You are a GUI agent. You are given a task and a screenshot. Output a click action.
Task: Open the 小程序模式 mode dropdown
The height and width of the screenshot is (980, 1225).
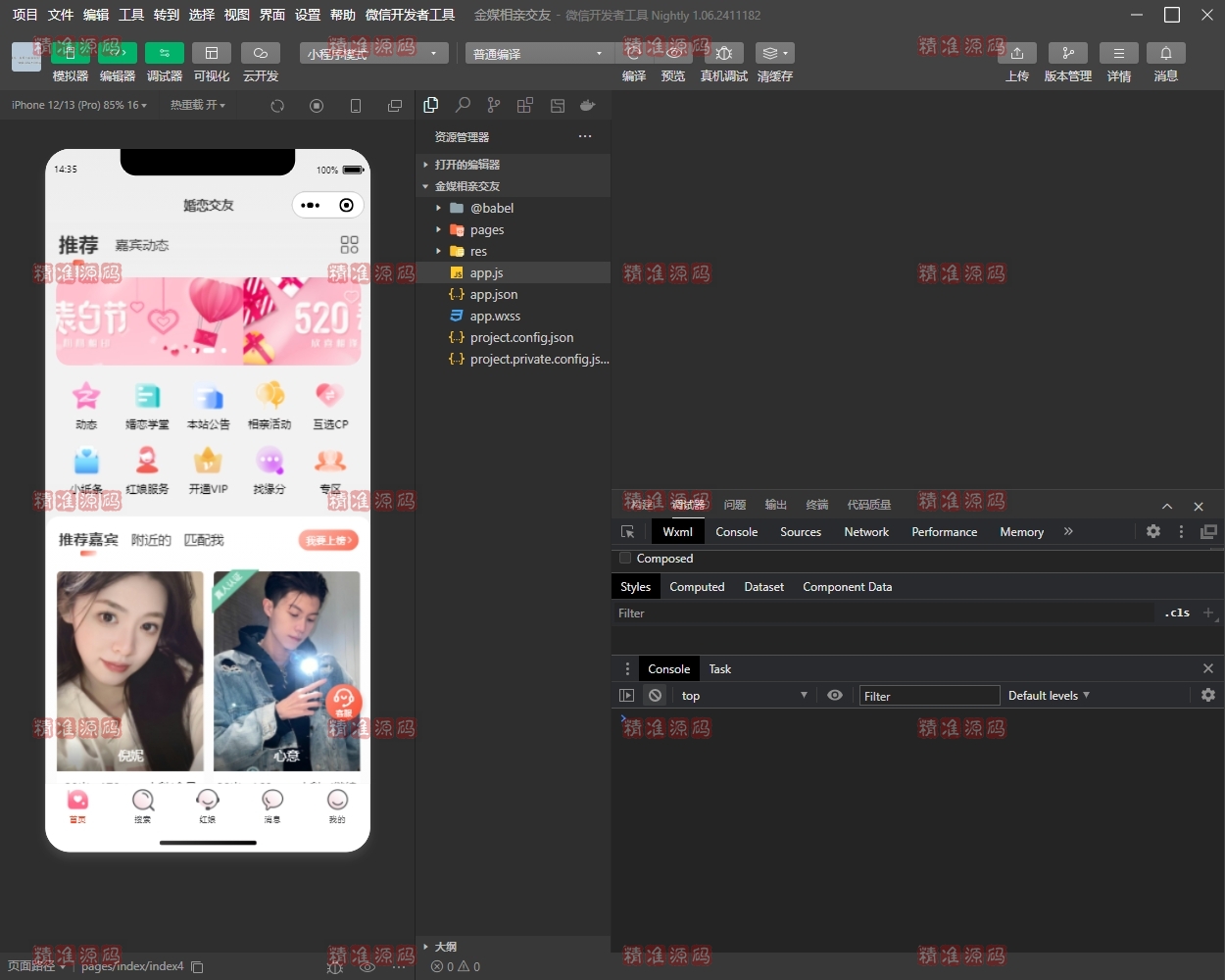pos(374,53)
